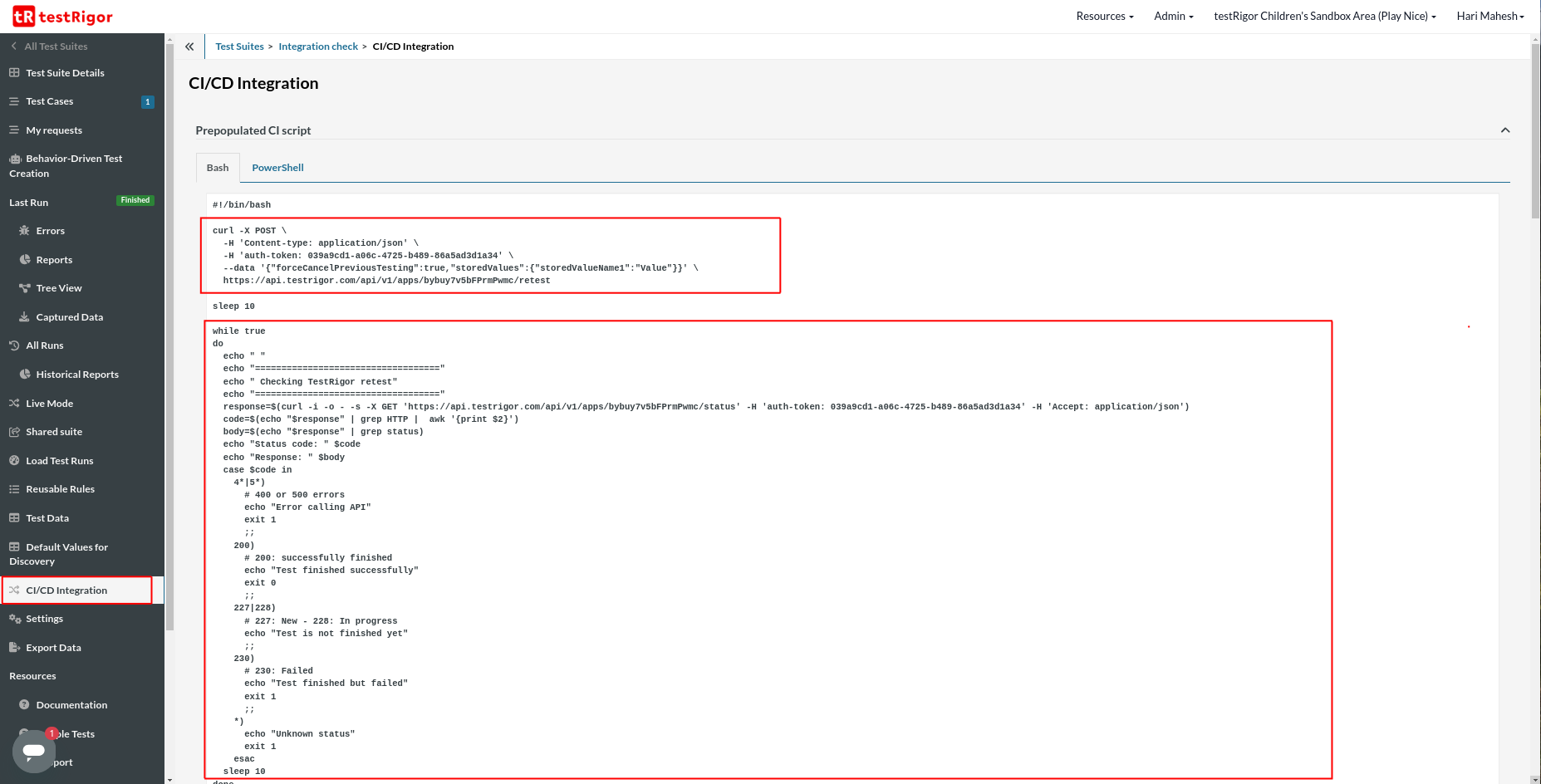This screenshot has height=784, width=1541.
Task: Open the Resources dropdown menu
Action: (x=1104, y=17)
